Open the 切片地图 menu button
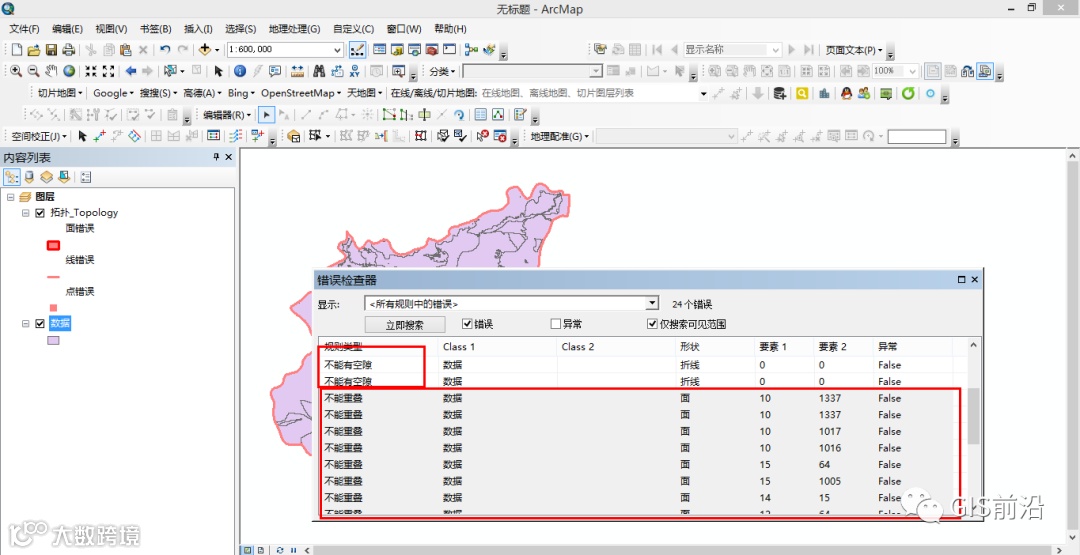This screenshot has width=1080, height=555. [x=59, y=93]
